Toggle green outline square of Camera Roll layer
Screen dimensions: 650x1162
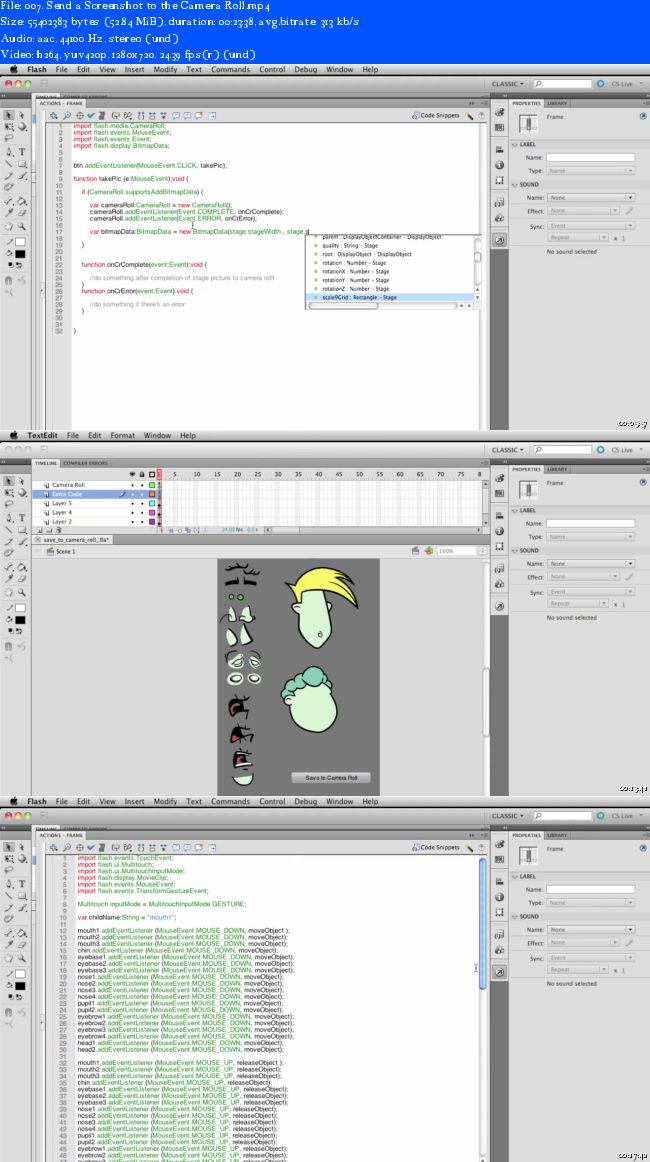click(153, 485)
